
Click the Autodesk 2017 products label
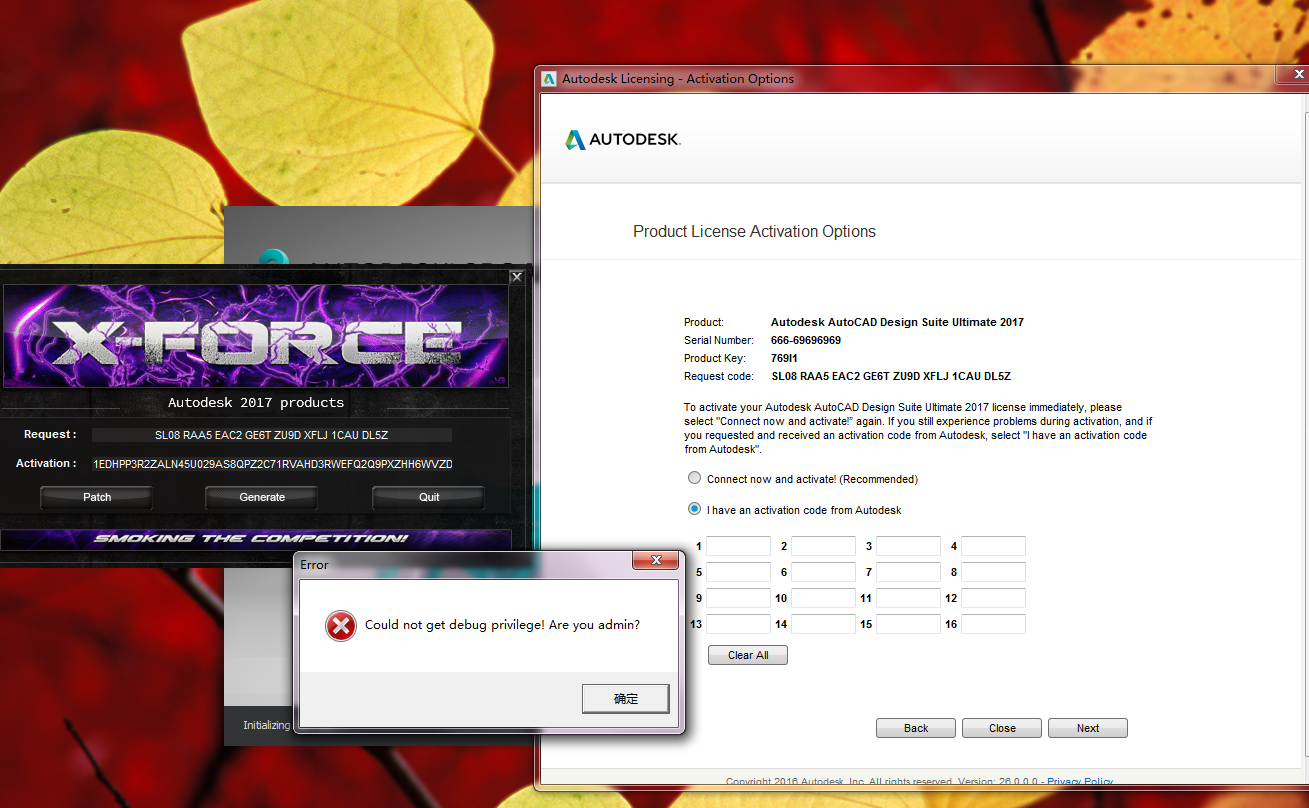coord(256,403)
